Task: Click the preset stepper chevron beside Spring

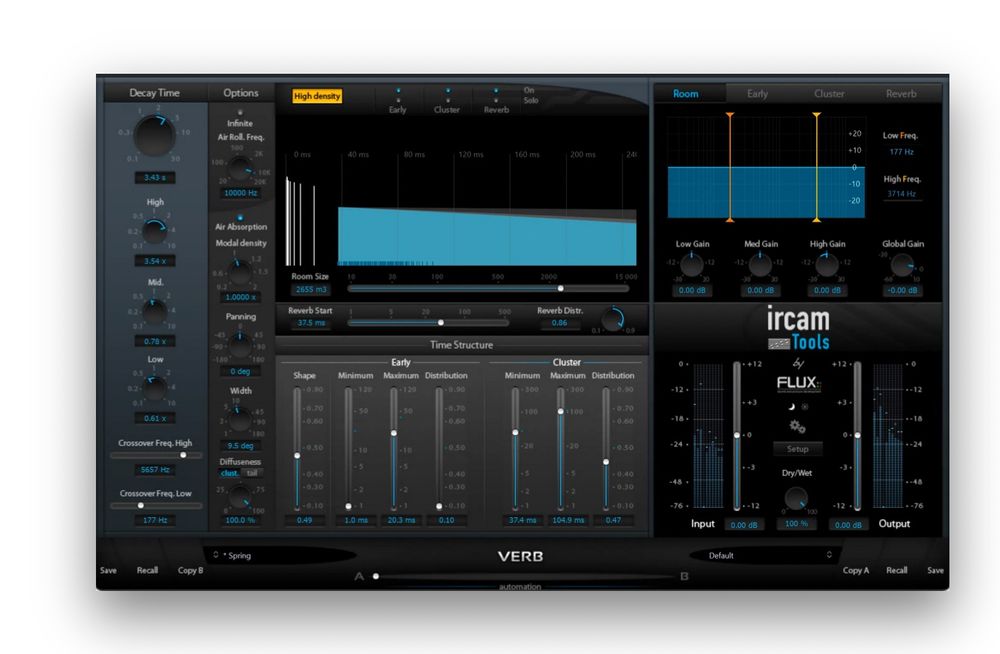Action: point(215,553)
